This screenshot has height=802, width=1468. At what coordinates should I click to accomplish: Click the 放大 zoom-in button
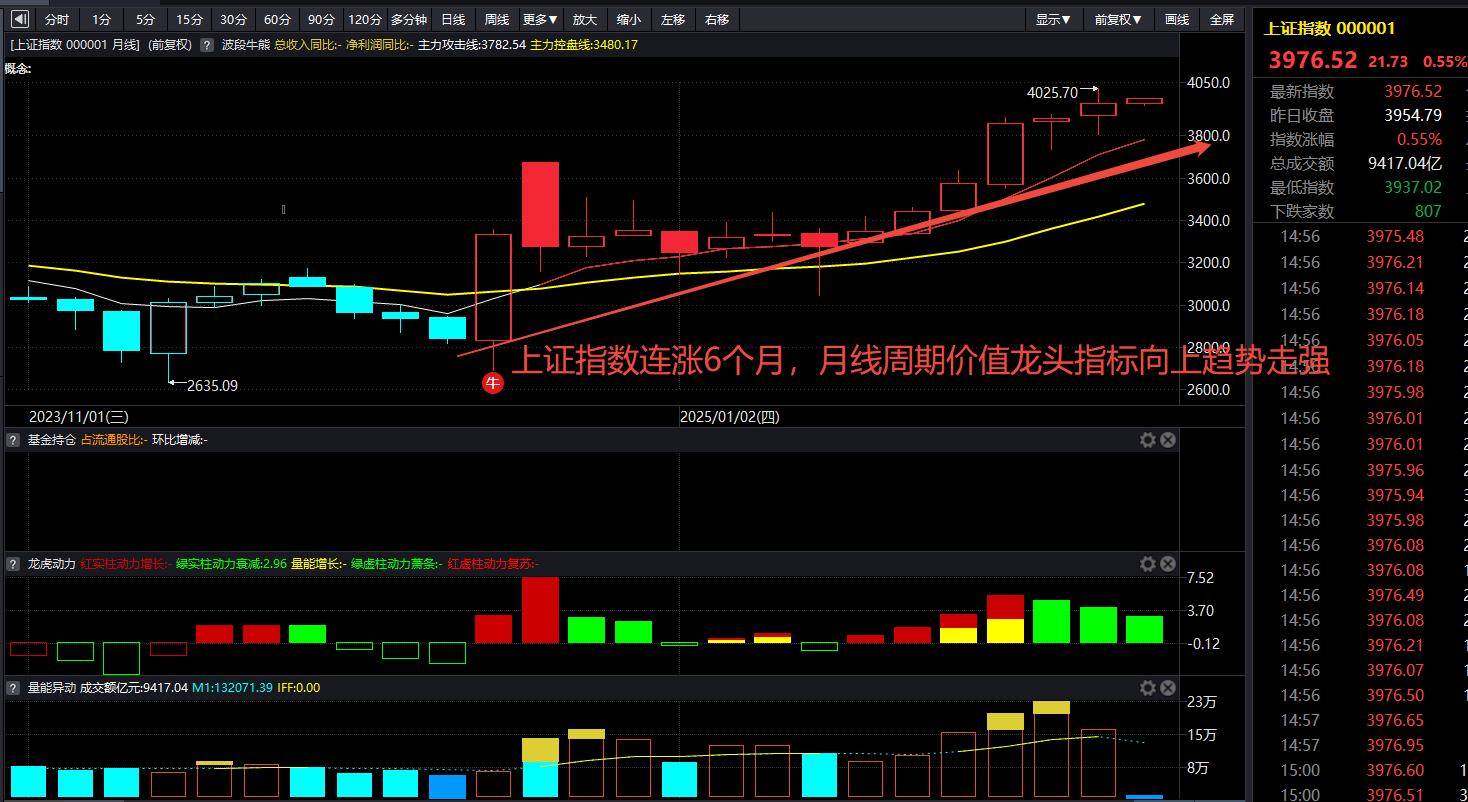[x=585, y=19]
